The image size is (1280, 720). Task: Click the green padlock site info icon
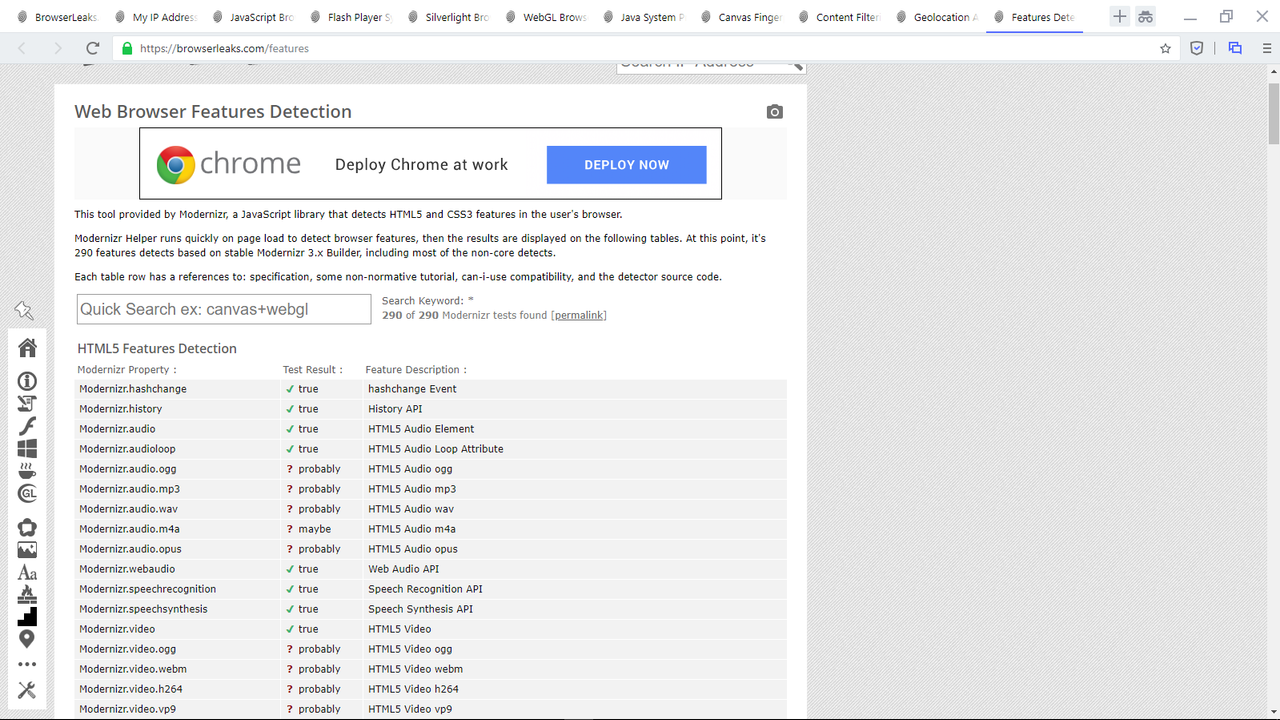(x=127, y=48)
